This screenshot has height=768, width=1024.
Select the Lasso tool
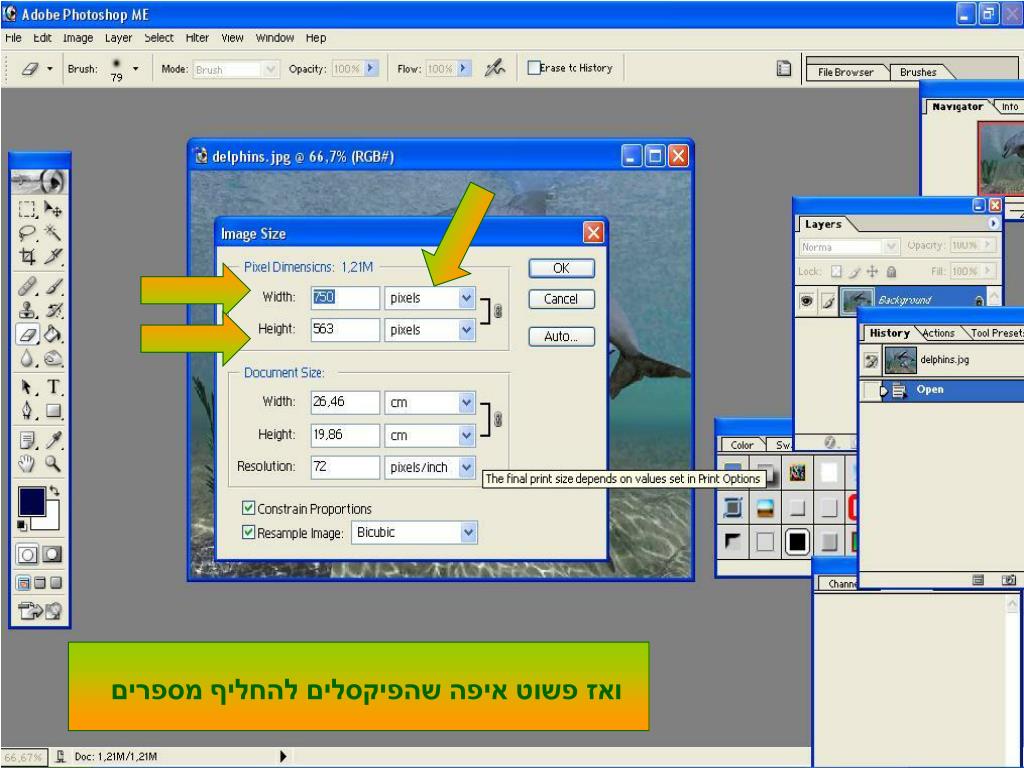click(27, 232)
